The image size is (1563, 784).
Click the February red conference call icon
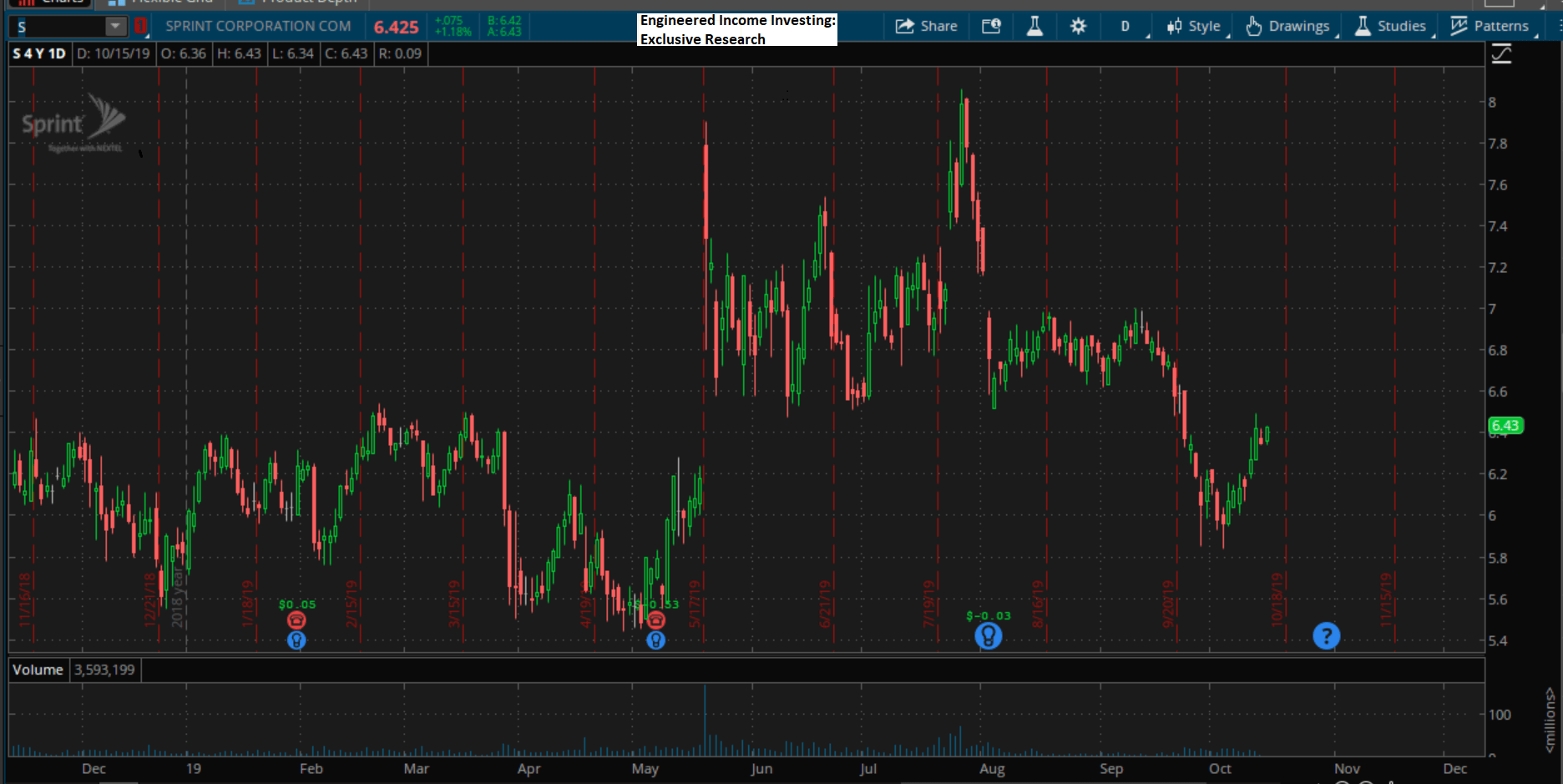pos(296,620)
